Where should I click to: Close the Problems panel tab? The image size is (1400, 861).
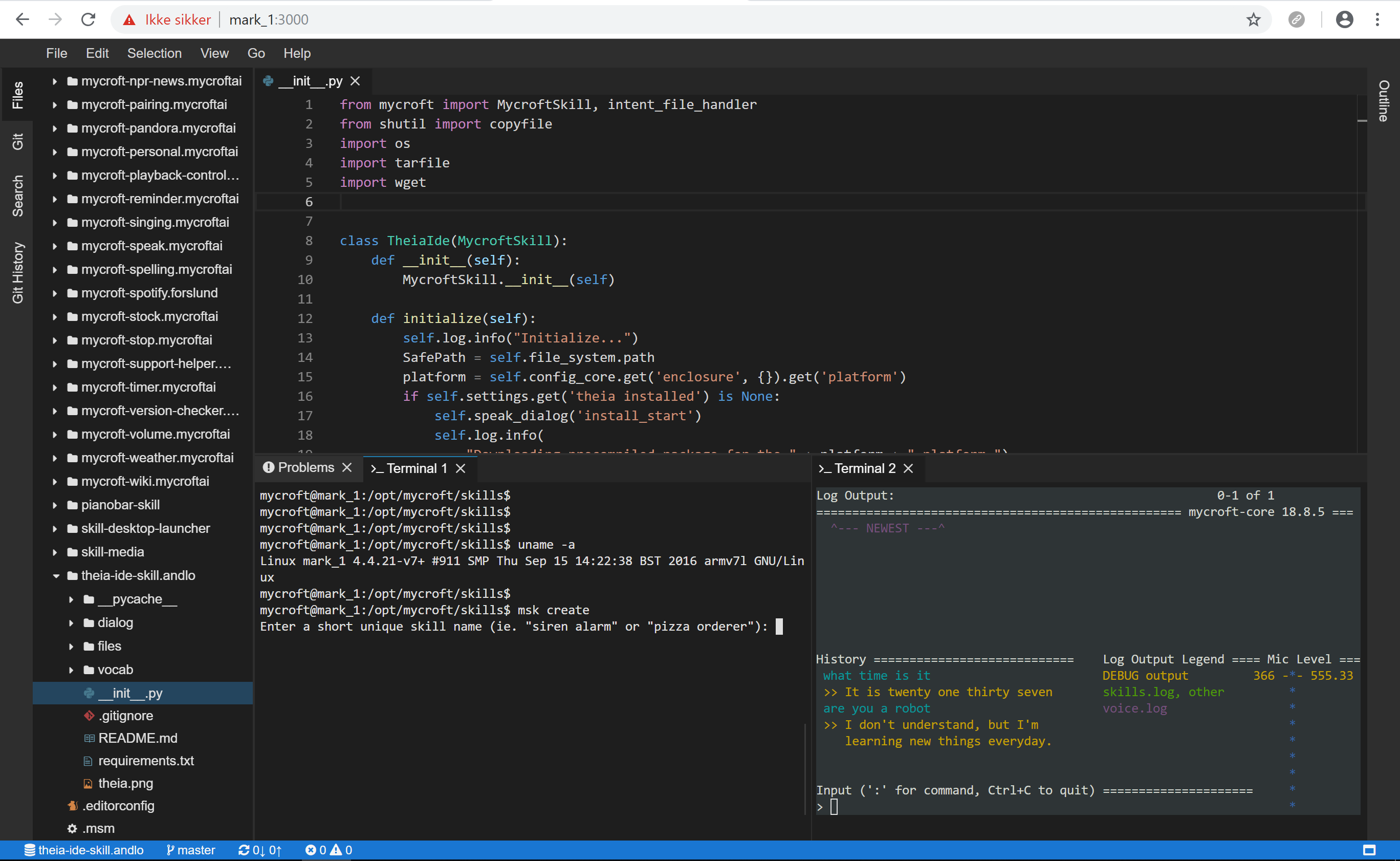pyautogui.click(x=347, y=467)
